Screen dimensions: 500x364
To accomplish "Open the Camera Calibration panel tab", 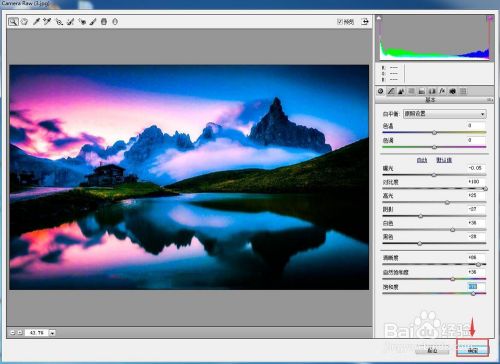I will click(453, 91).
